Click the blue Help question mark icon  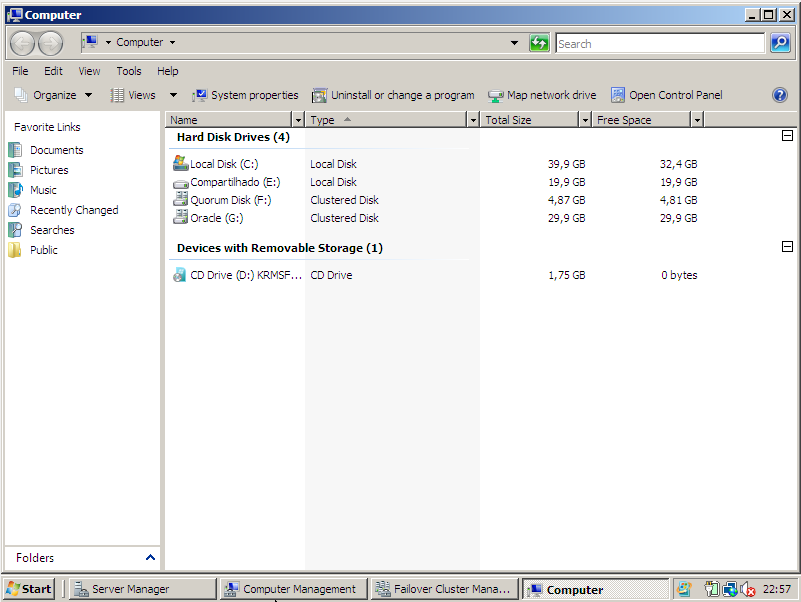pos(780,95)
